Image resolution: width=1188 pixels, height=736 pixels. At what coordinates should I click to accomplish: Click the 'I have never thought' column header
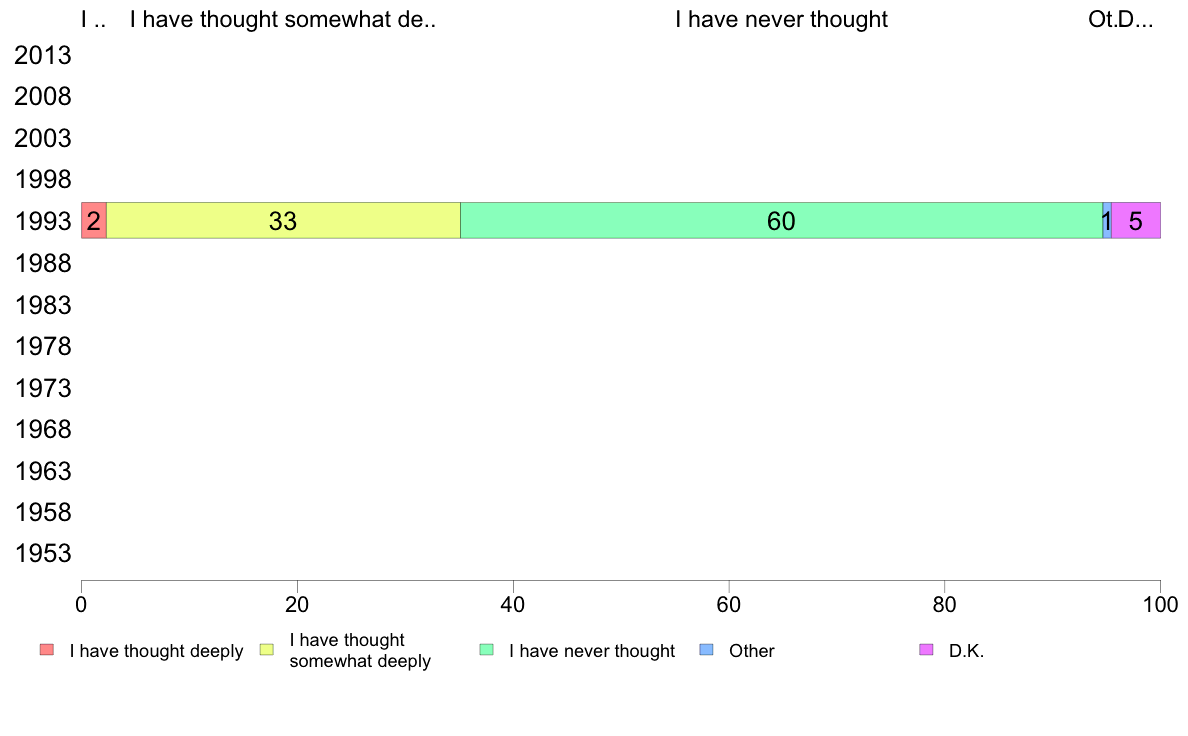[781, 19]
